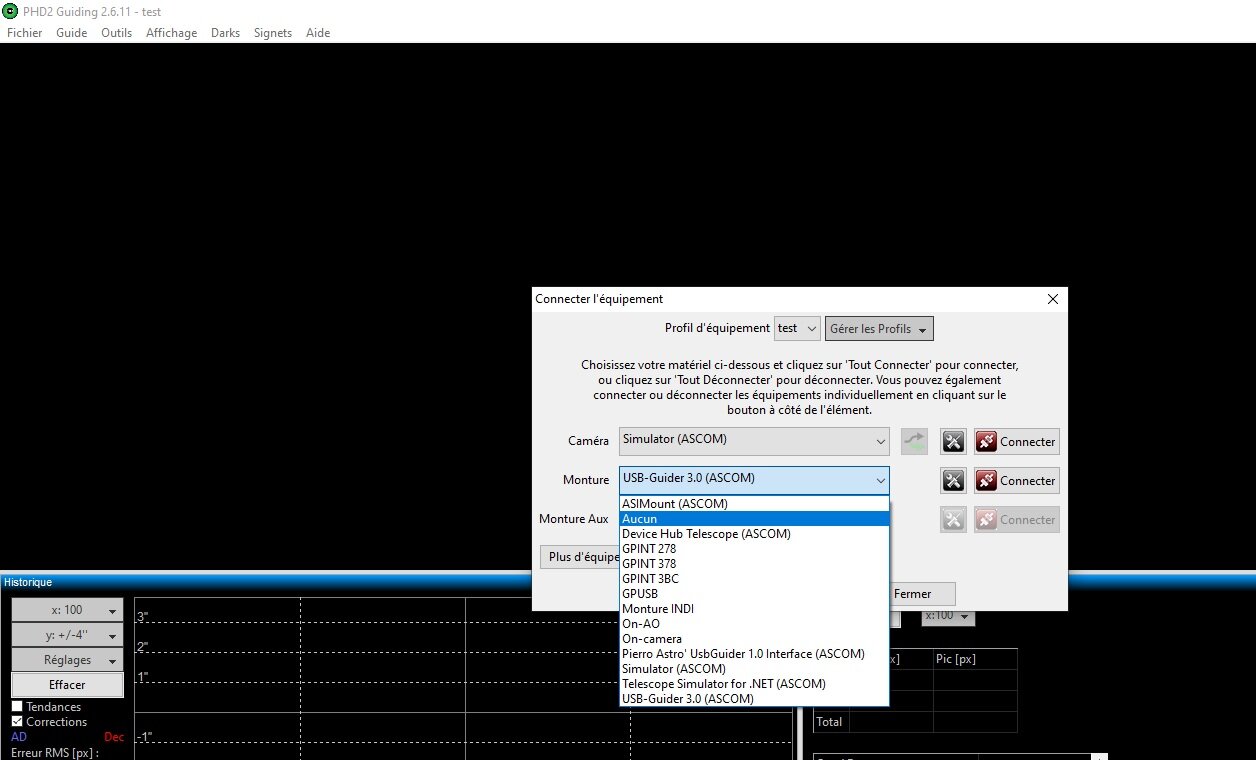Click the Historique panel title bar
Screen dimensions: 1256x760
[x=398, y=582]
